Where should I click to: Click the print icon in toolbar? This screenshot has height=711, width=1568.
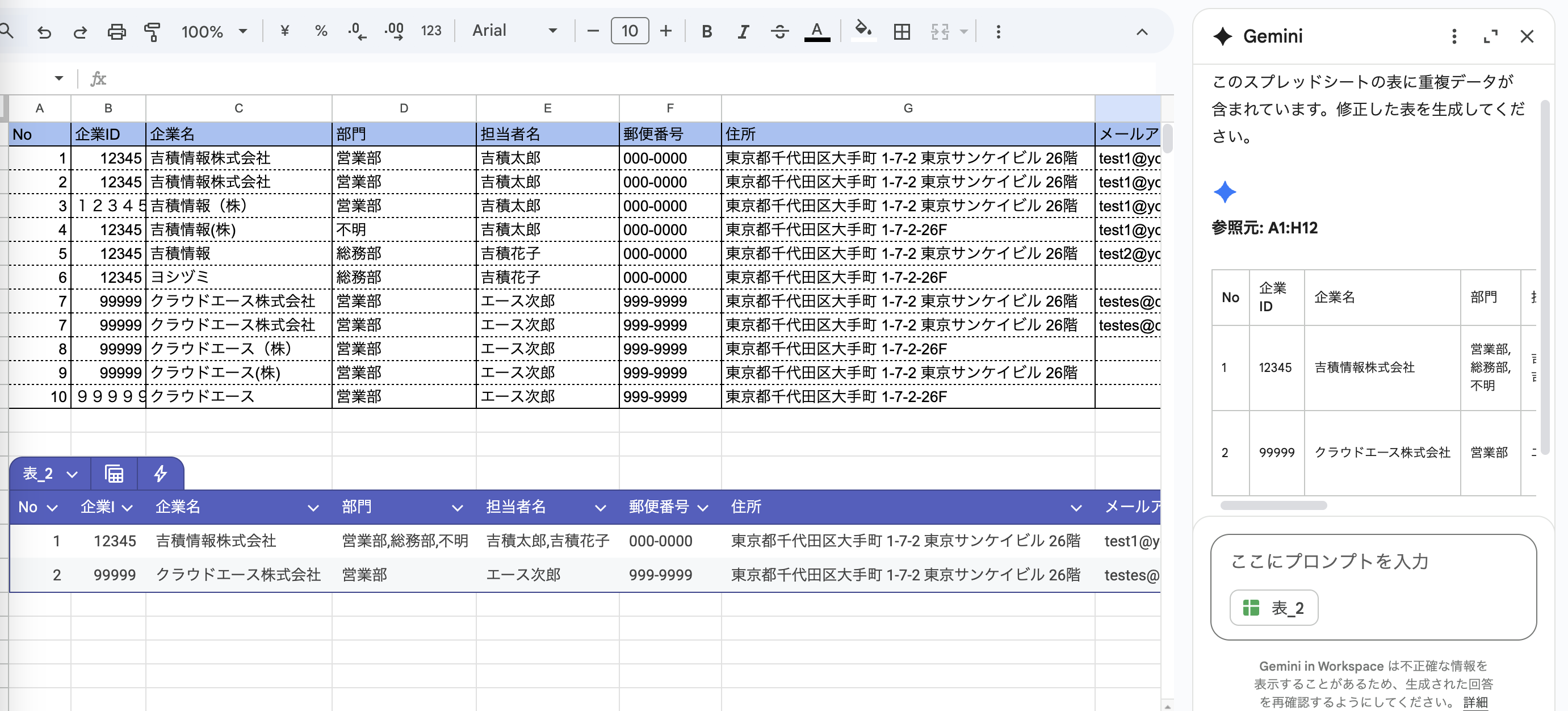116,32
